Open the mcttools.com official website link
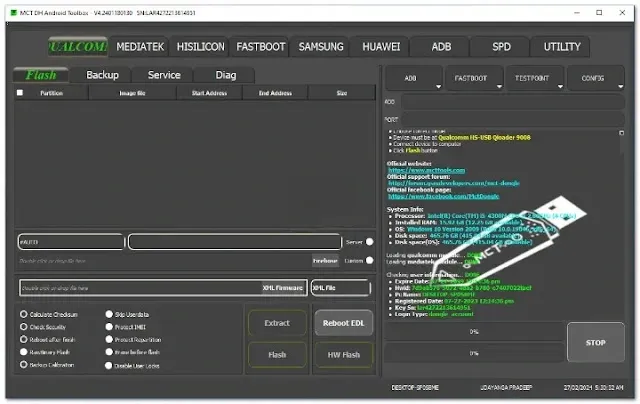Screen dimensions: 640x404 (426, 170)
